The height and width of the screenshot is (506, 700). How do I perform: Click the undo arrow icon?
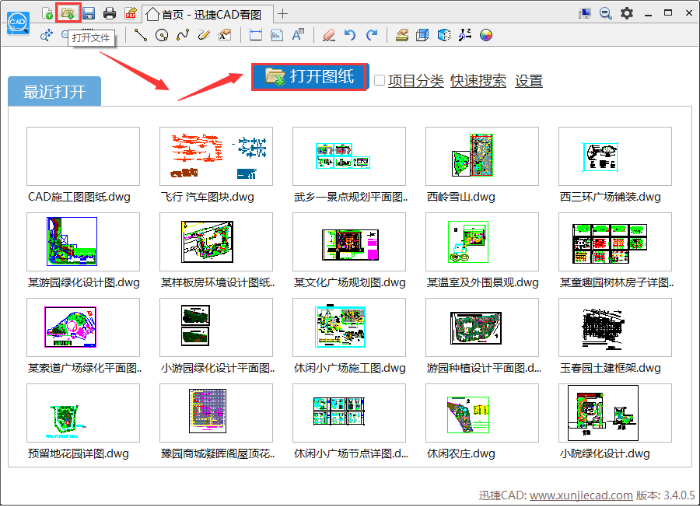click(350, 36)
